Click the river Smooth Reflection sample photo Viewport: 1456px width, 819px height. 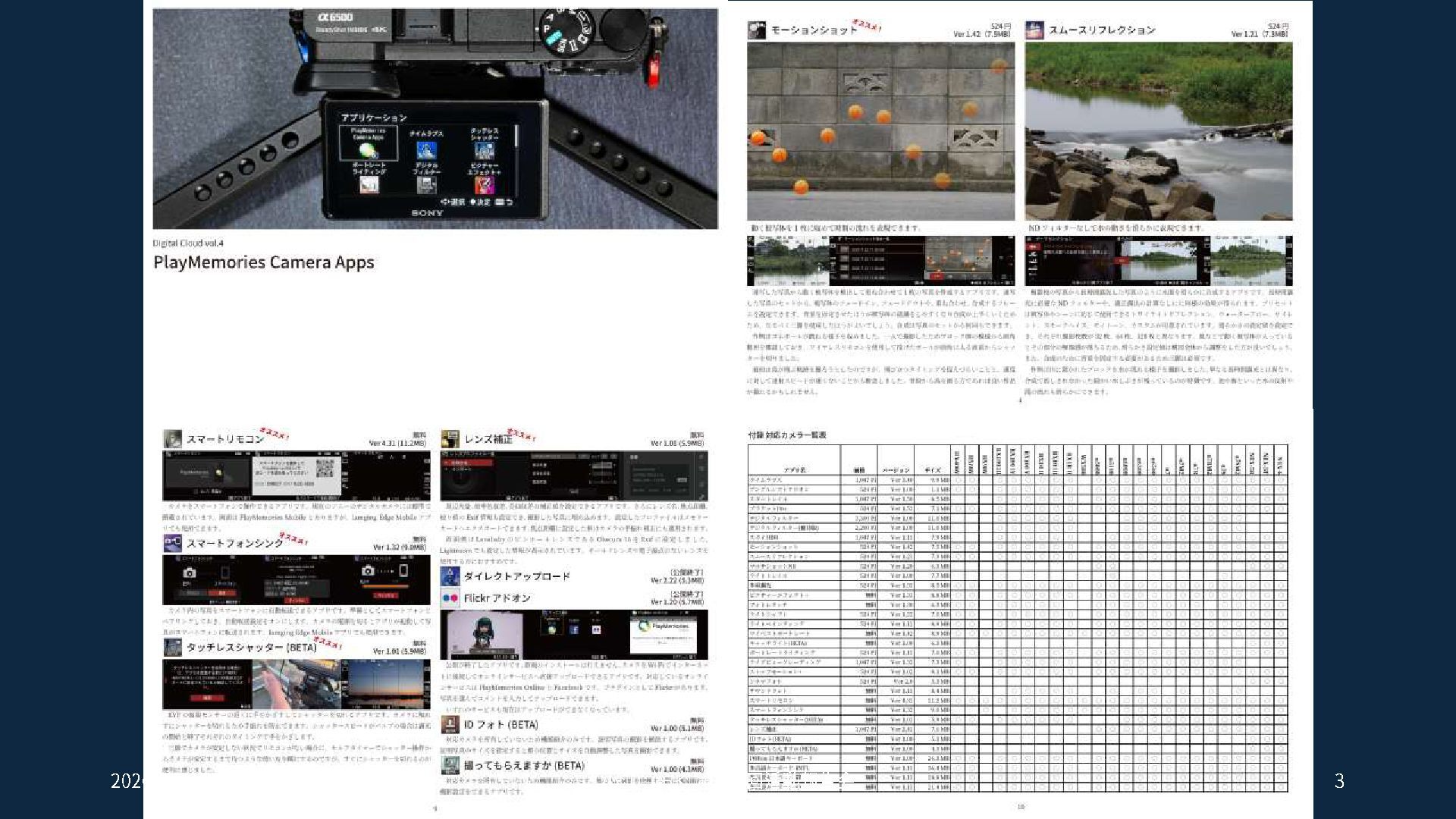tap(1158, 130)
